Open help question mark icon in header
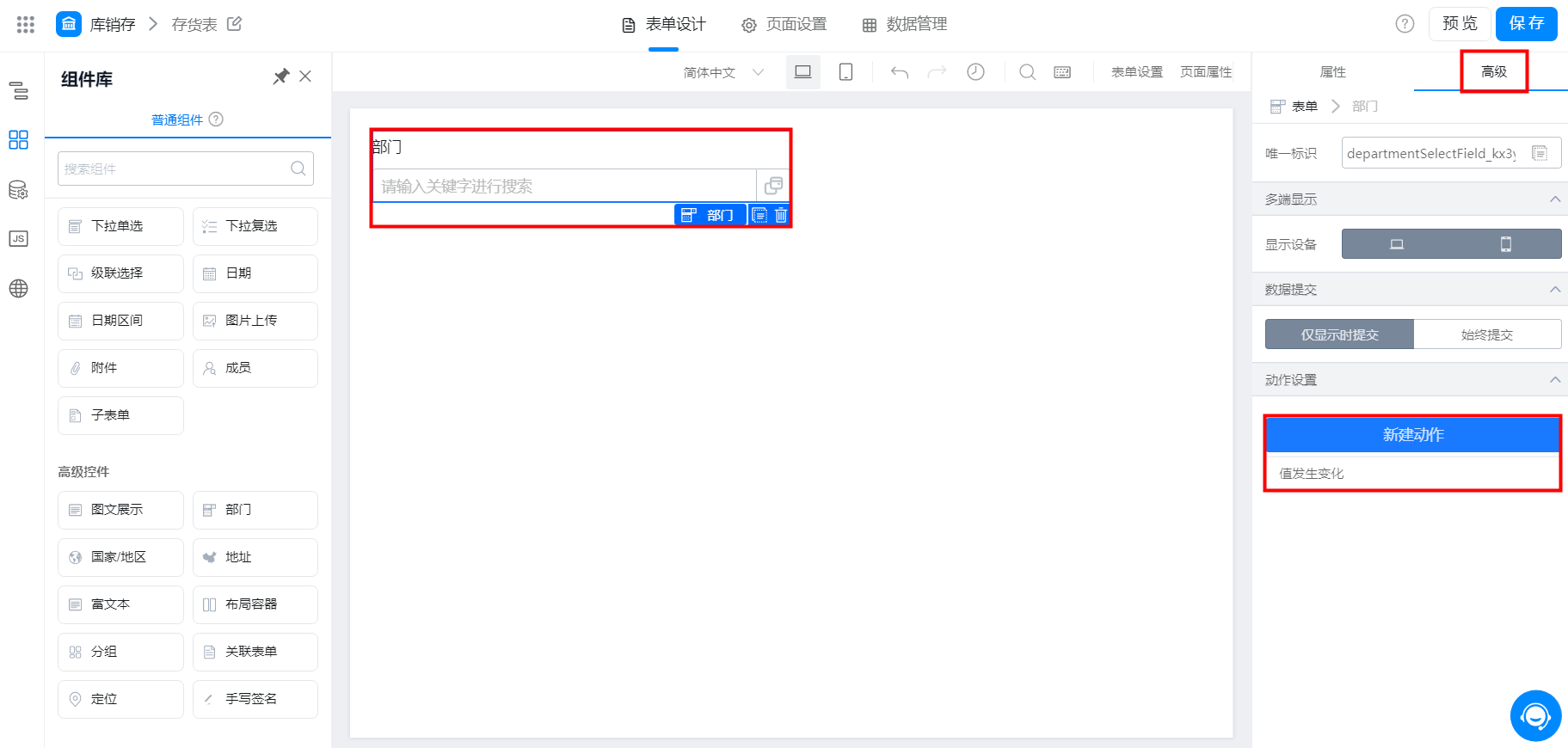The height and width of the screenshot is (748, 1568). point(1405,24)
